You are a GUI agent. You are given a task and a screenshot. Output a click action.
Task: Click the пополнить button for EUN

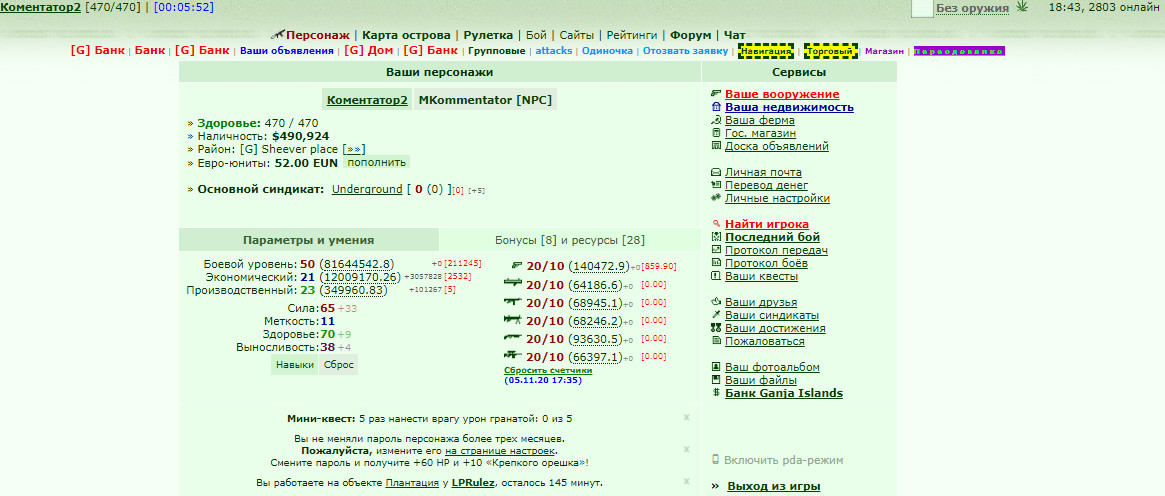tap(376, 162)
